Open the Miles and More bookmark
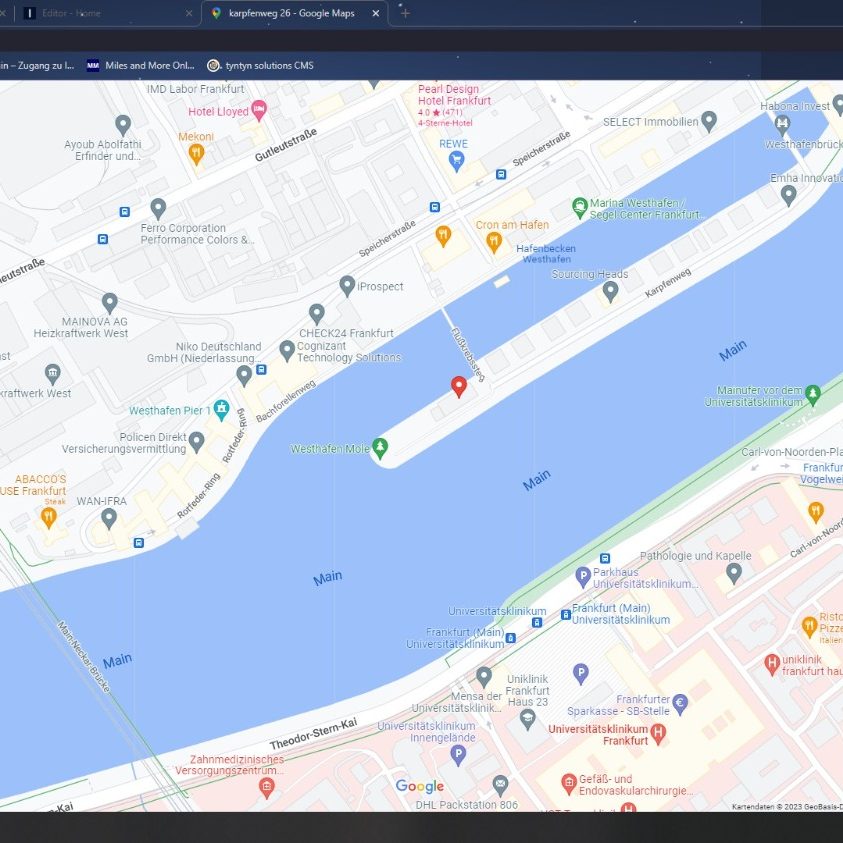Screen dimensions: 843x843 (x=141, y=66)
